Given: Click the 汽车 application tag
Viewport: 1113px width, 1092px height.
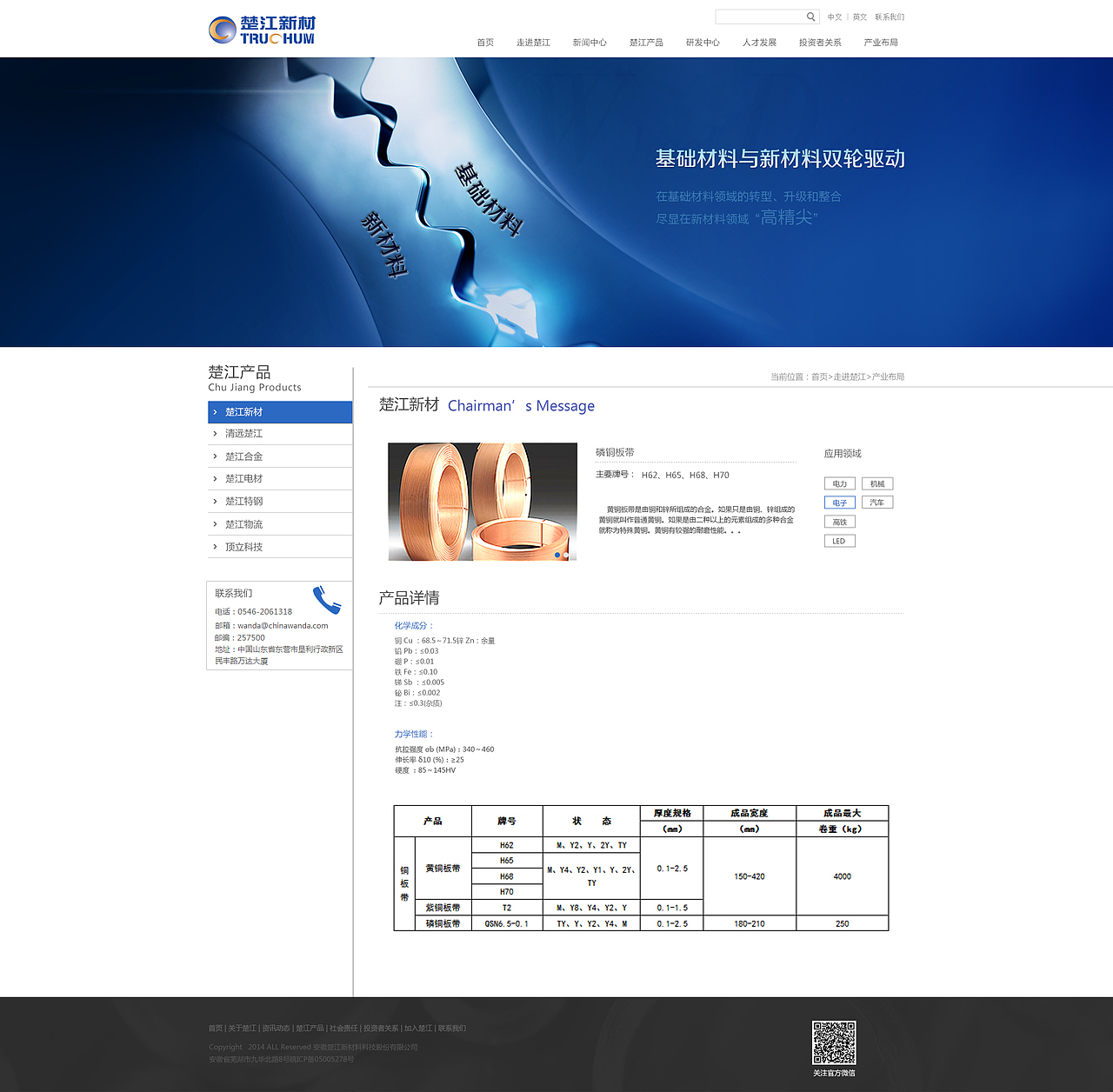Looking at the screenshot, I should [x=877, y=503].
